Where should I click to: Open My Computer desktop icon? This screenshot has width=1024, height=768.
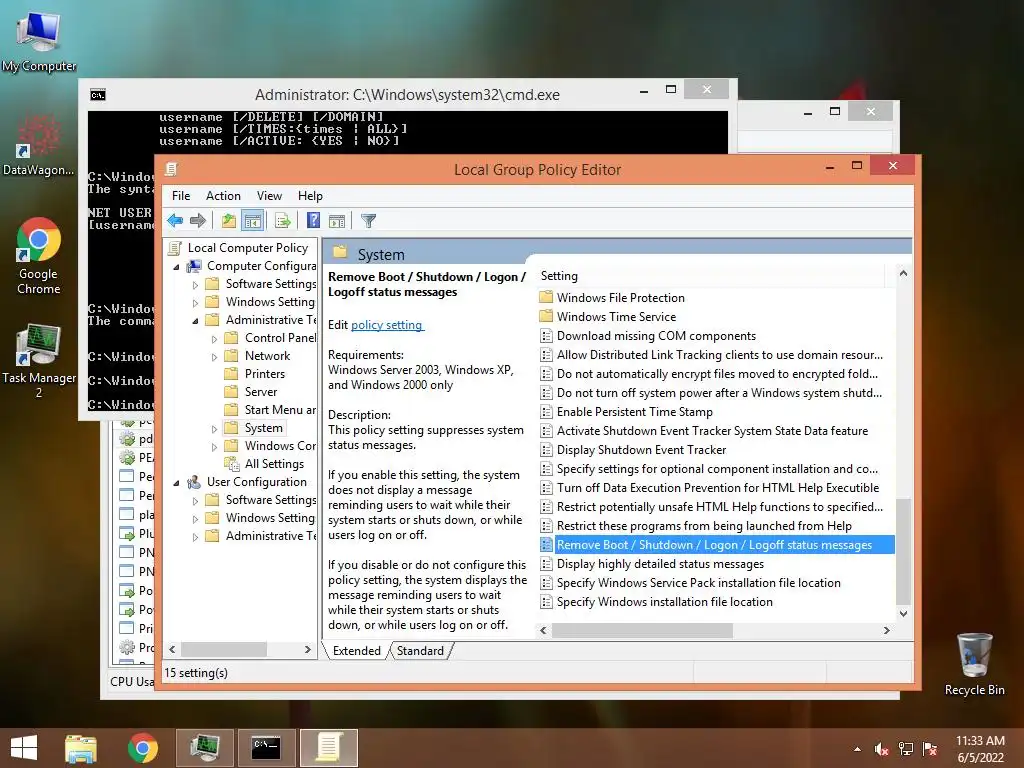(x=39, y=41)
